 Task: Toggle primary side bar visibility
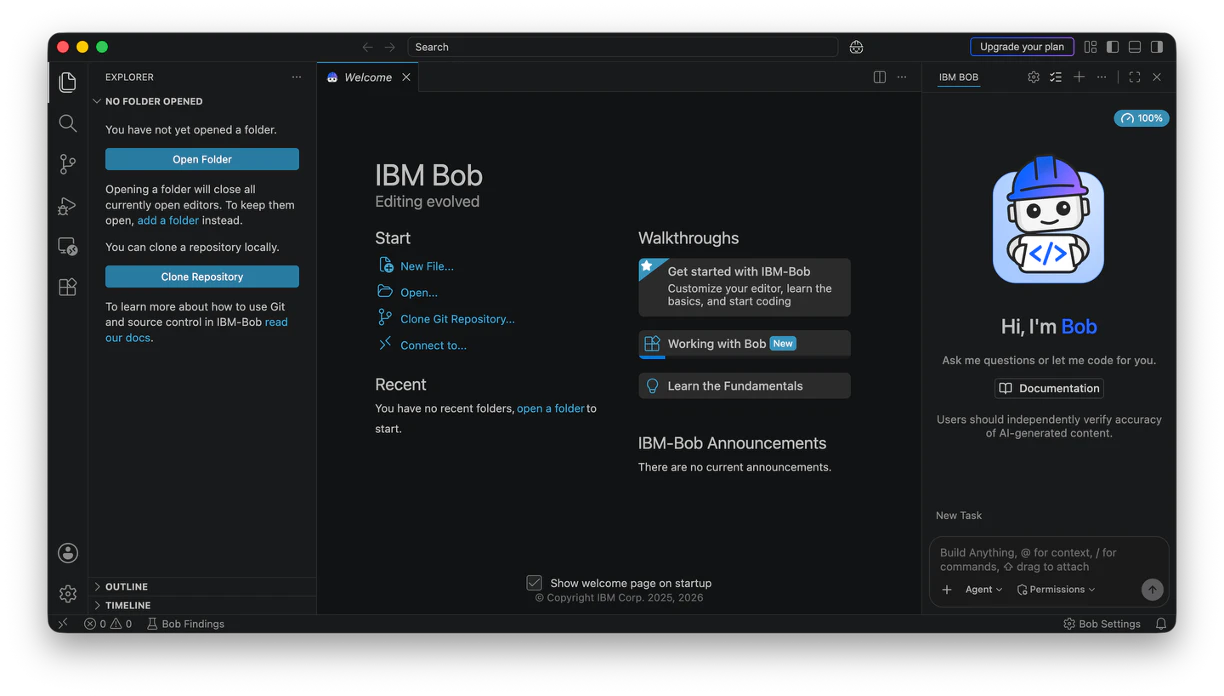1113,47
